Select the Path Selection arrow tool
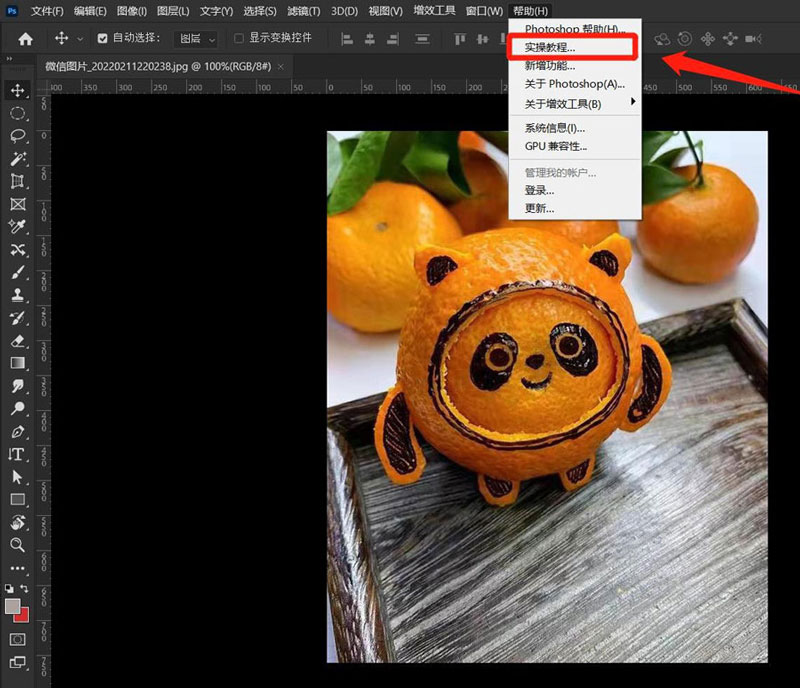 tap(17, 477)
